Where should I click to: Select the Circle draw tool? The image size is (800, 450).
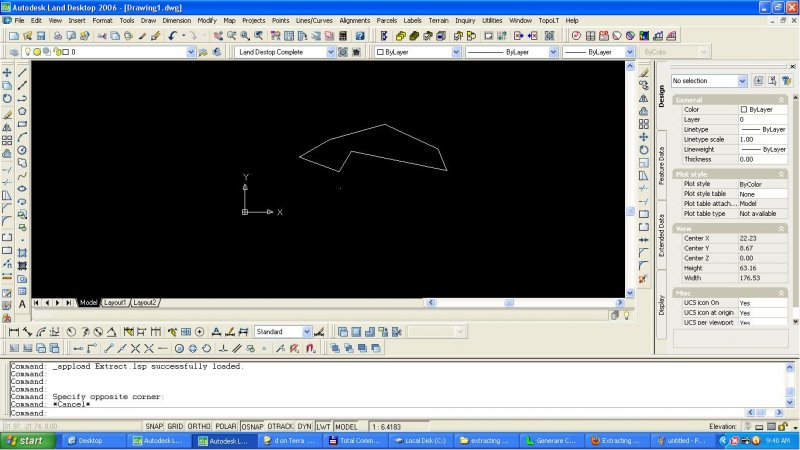pyautogui.click(x=22, y=150)
